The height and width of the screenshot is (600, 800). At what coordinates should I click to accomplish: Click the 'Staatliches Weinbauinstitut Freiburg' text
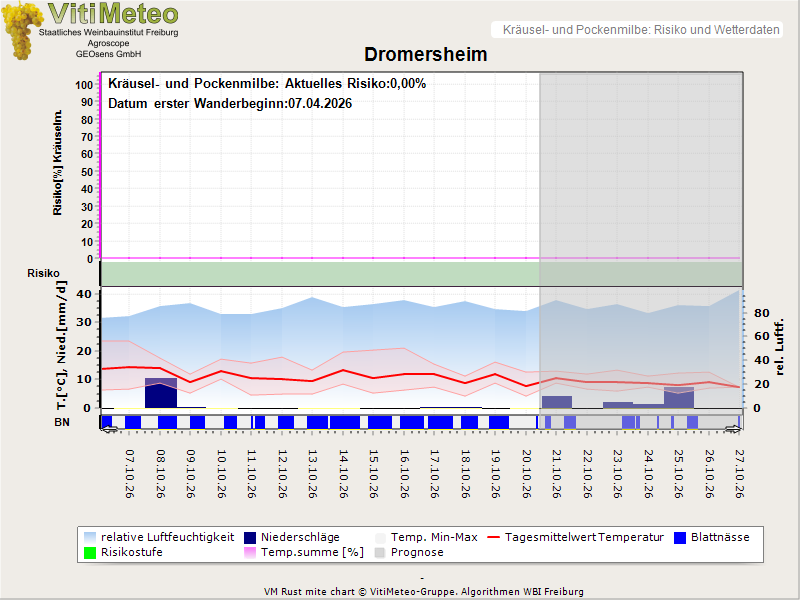[x=108, y=32]
